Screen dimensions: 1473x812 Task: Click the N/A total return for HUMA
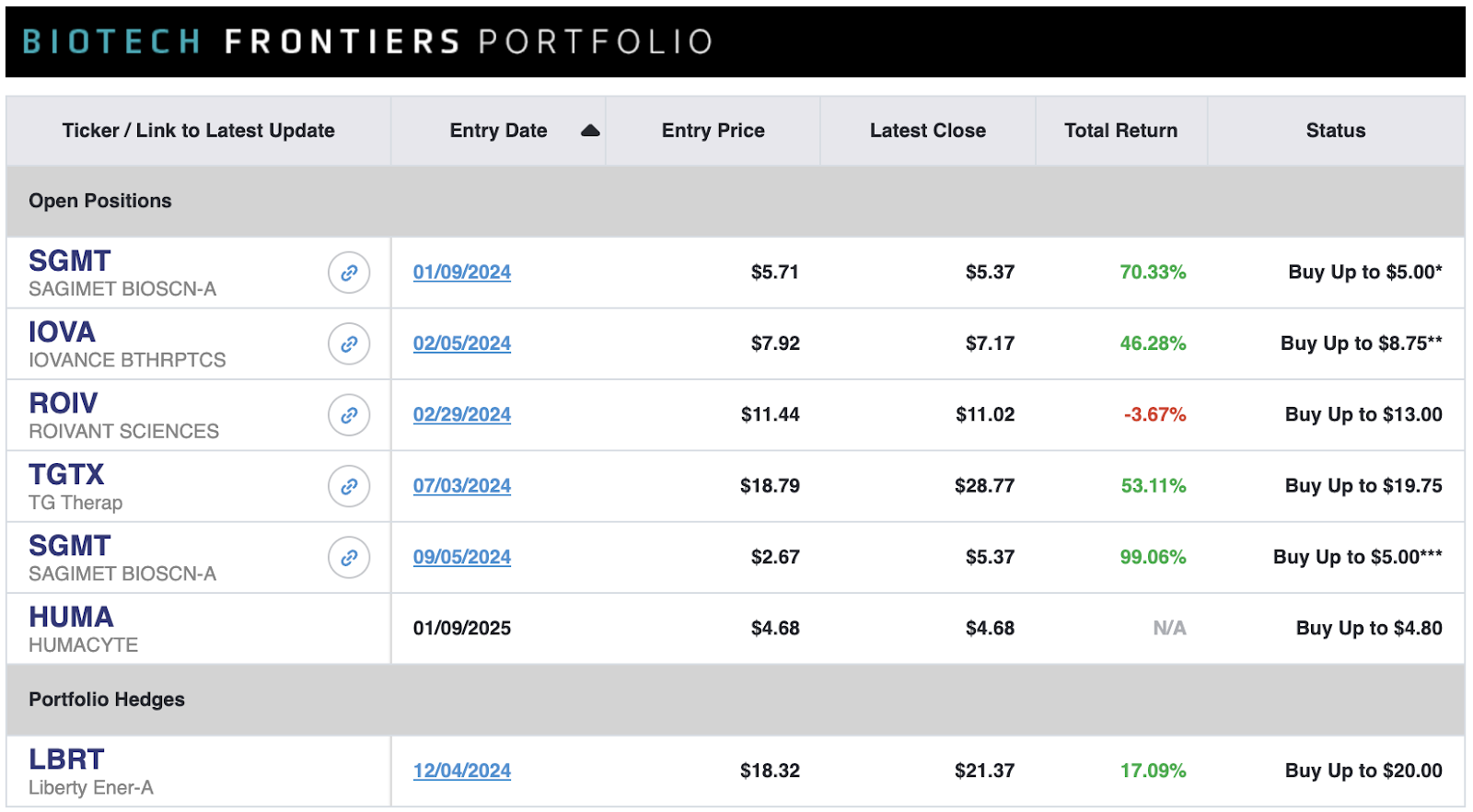pos(1169,629)
